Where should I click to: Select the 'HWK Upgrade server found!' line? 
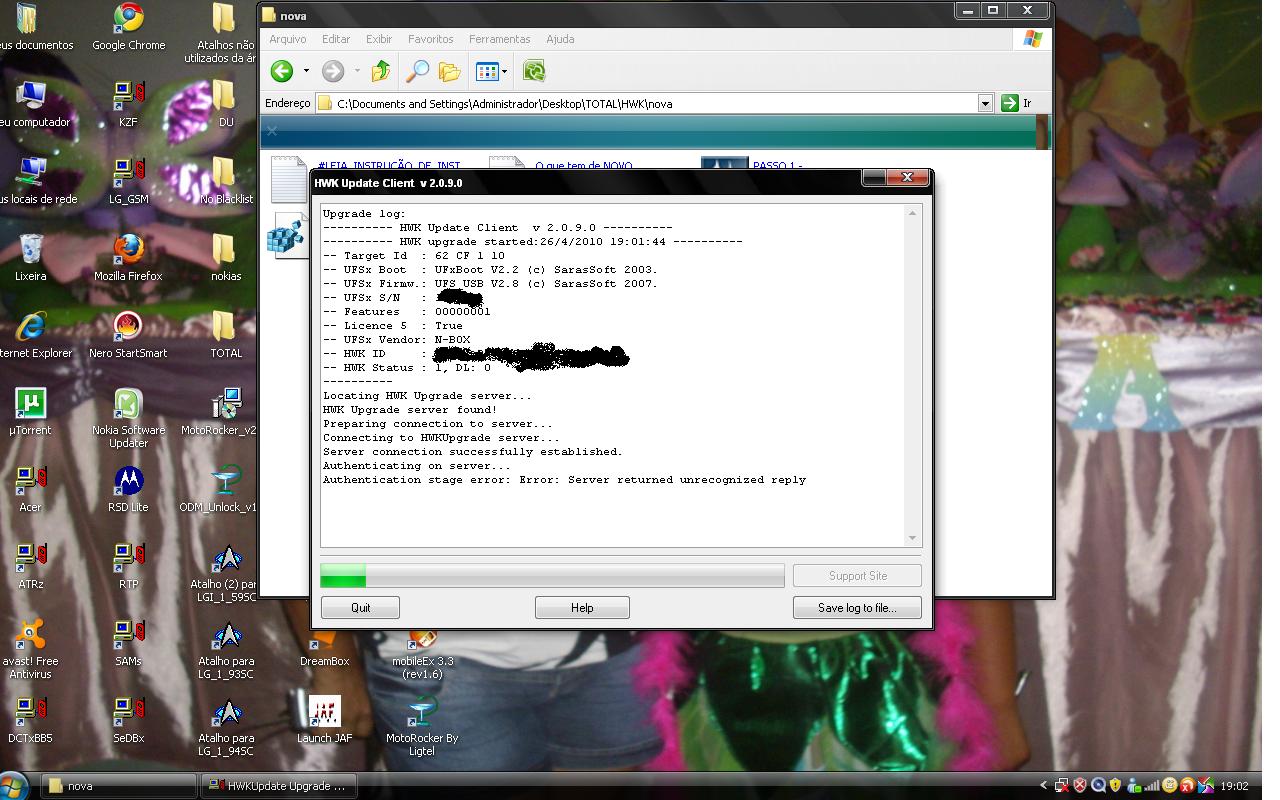pos(409,410)
